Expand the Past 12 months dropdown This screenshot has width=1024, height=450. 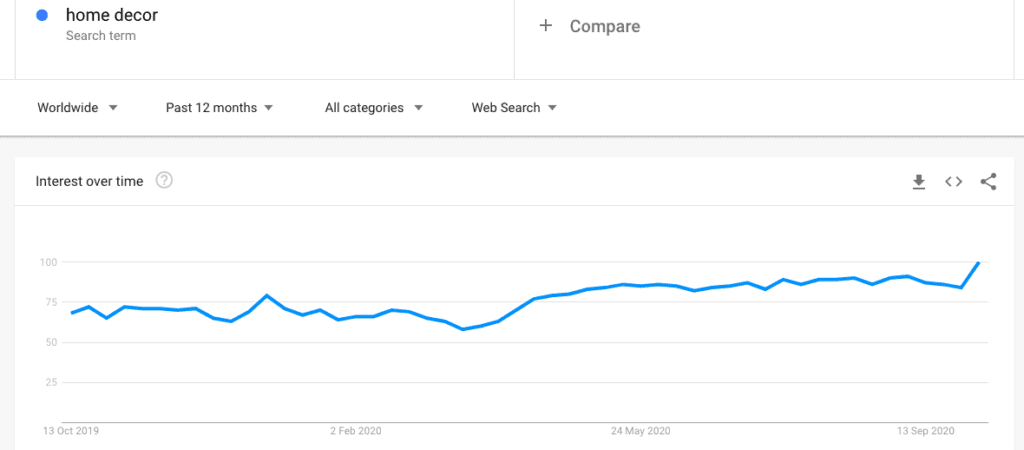219,108
